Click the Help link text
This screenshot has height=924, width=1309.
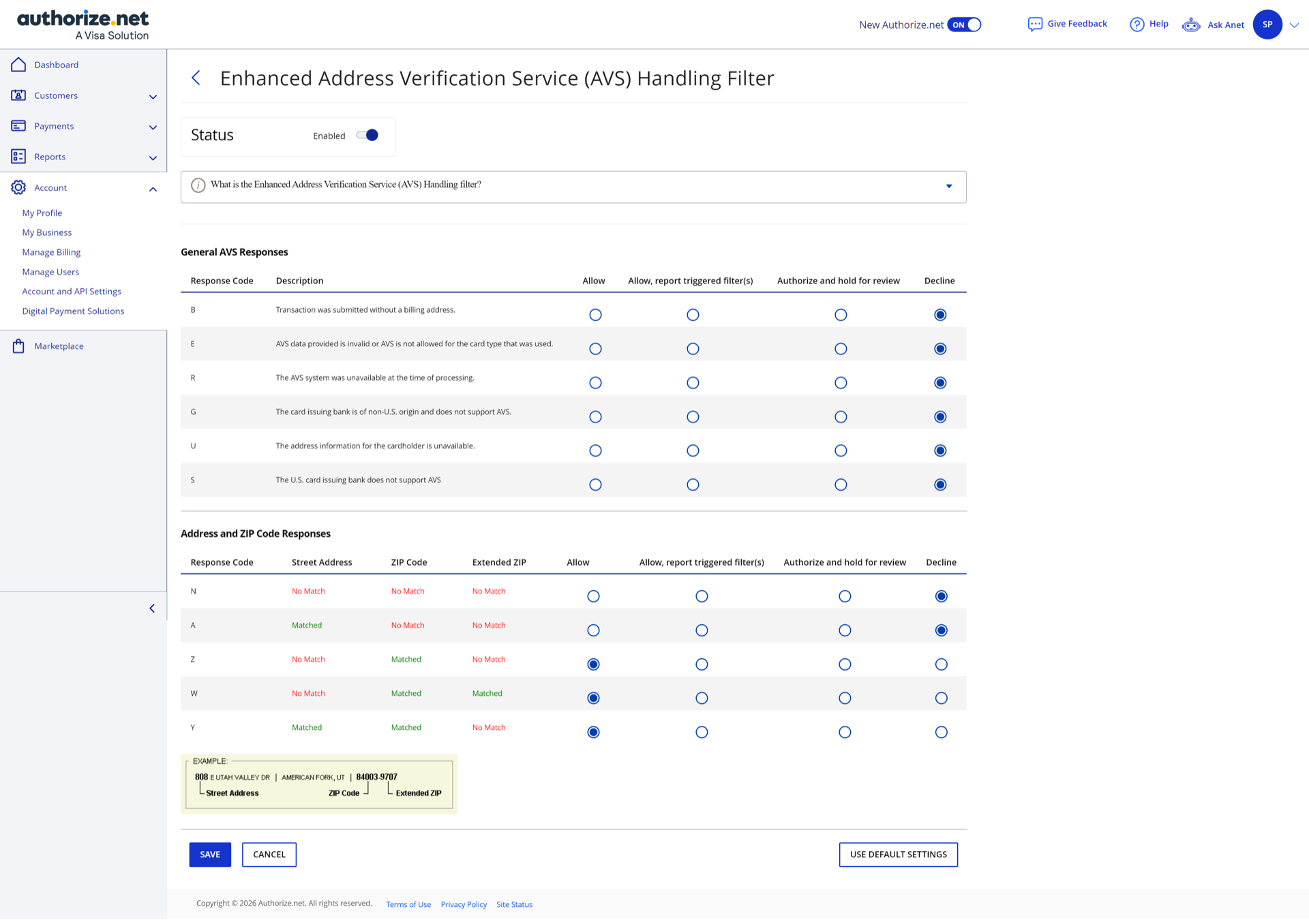click(1159, 24)
